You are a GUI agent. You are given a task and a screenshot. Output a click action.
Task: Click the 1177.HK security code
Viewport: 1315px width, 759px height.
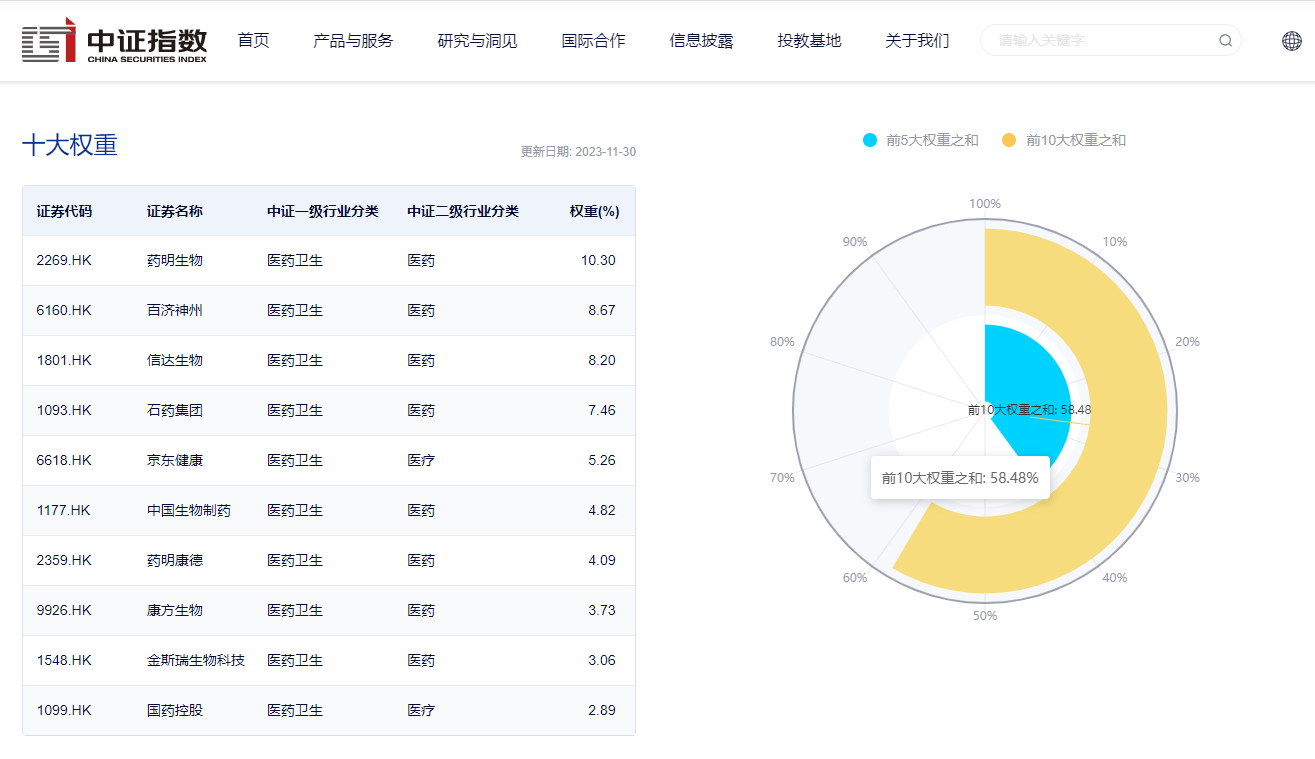point(63,510)
